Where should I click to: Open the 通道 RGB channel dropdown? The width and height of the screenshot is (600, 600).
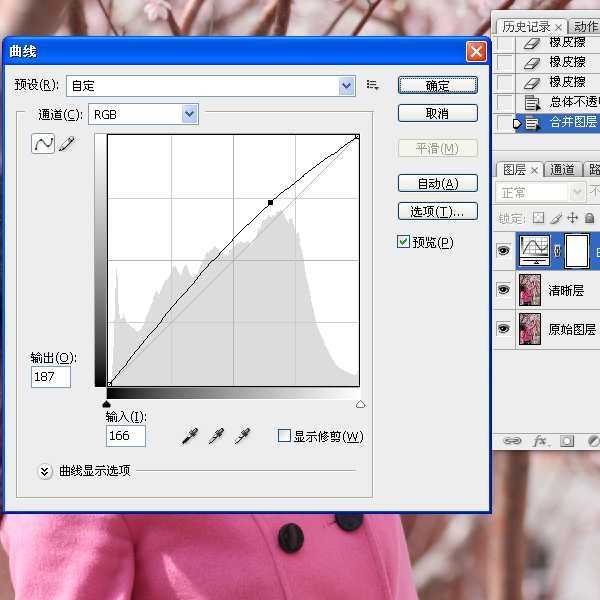click(x=190, y=115)
